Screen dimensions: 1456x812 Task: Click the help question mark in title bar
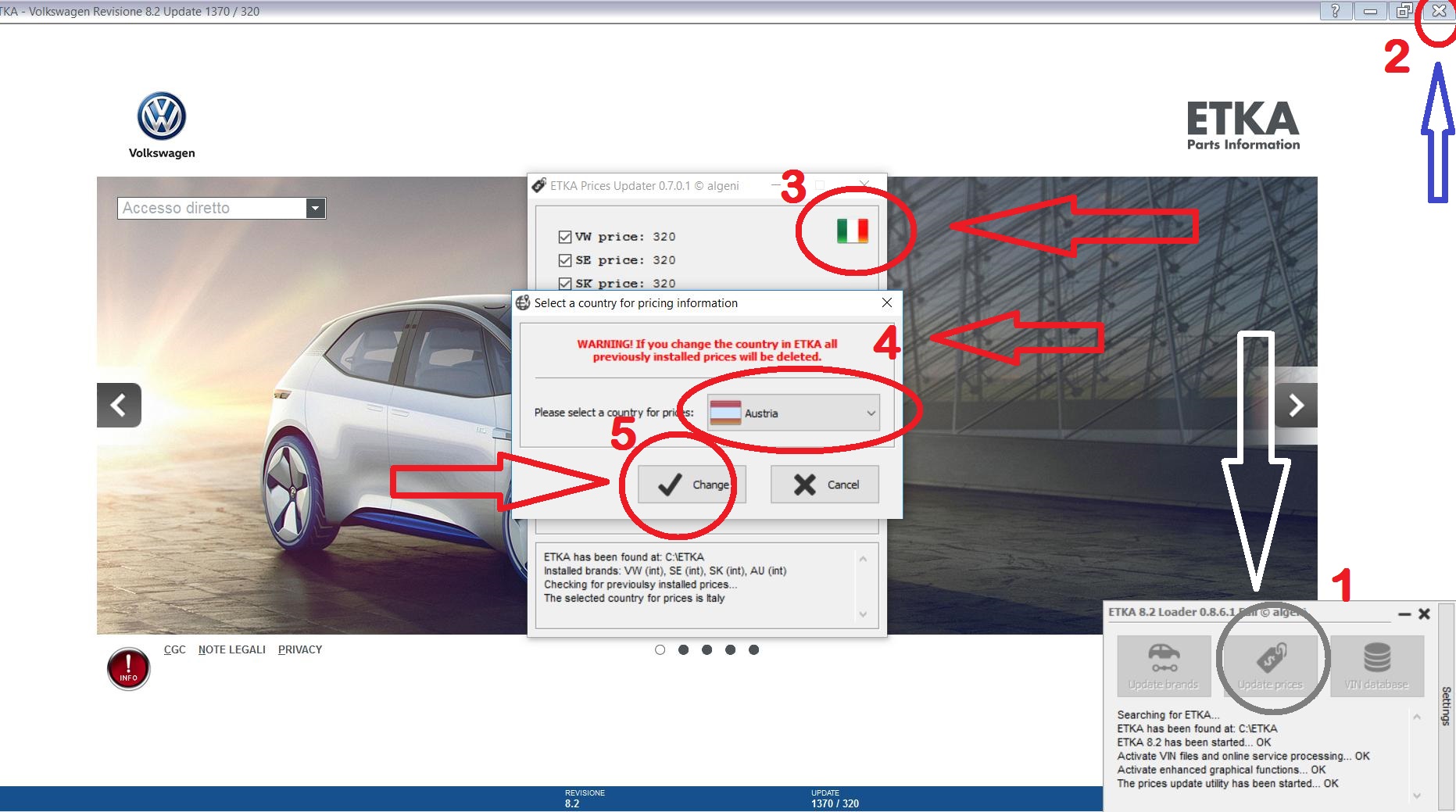pyautogui.click(x=1336, y=11)
